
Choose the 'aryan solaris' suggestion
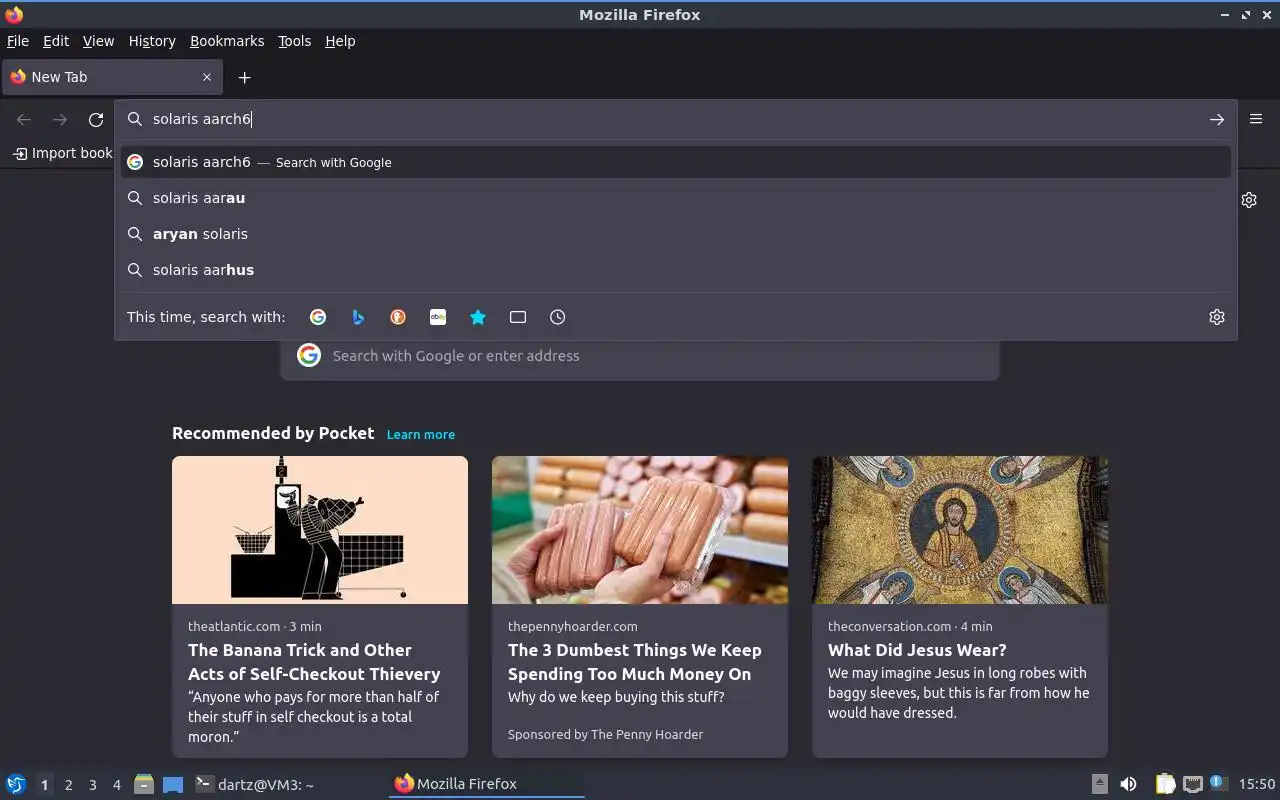tap(676, 234)
